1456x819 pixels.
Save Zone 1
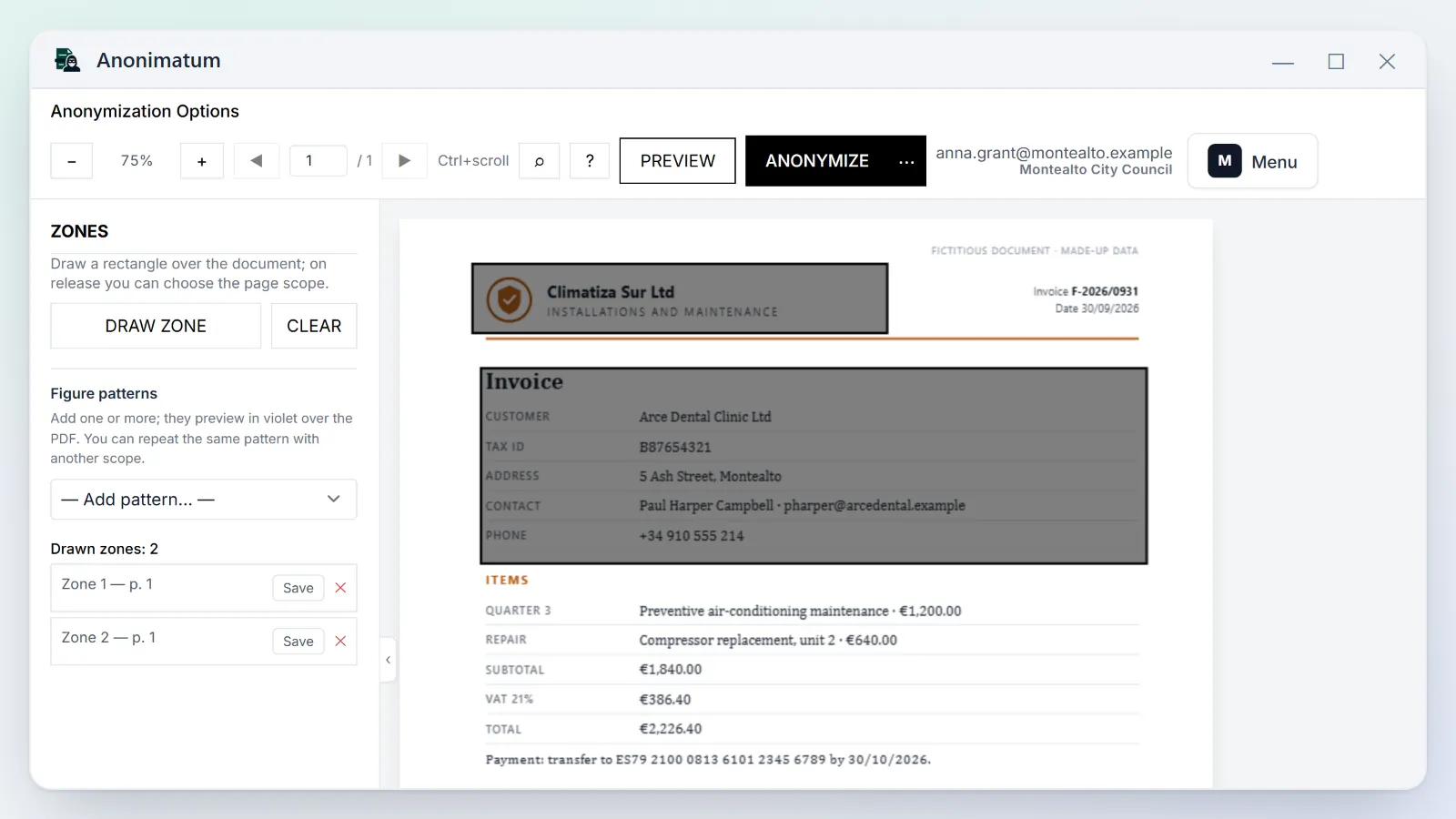298,588
